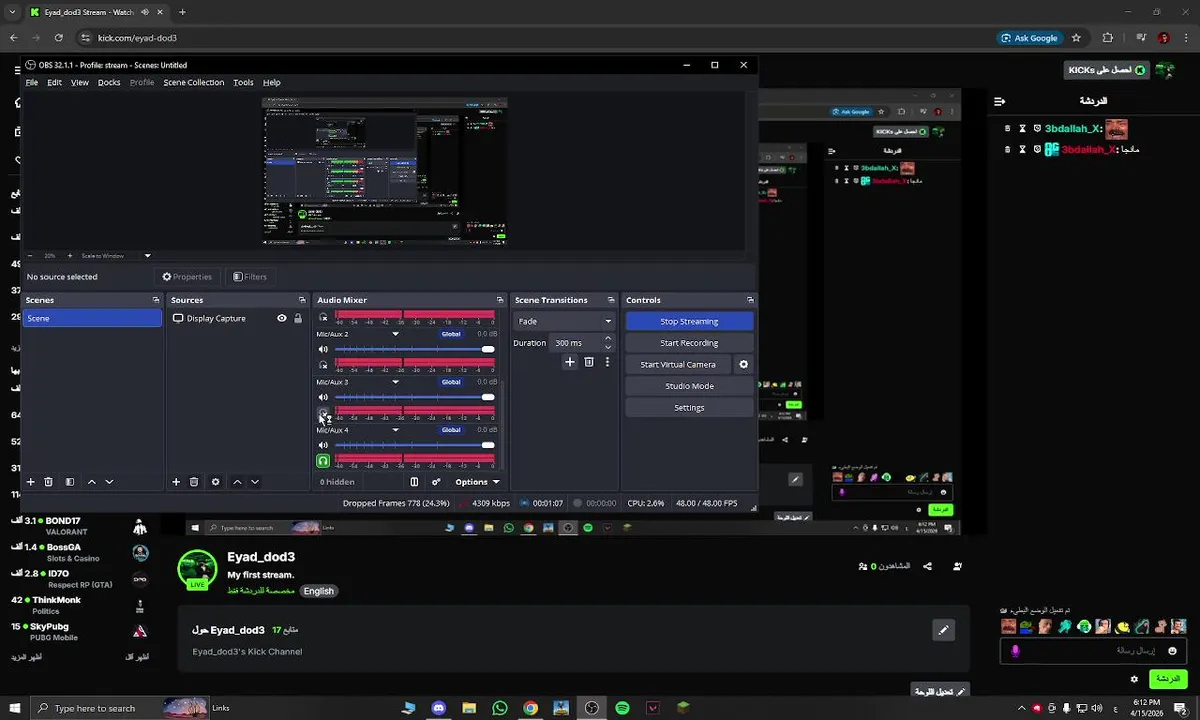Adjust Mic/Aux 4 volume slider
Screen dimensions: 1200x720
coord(414,445)
